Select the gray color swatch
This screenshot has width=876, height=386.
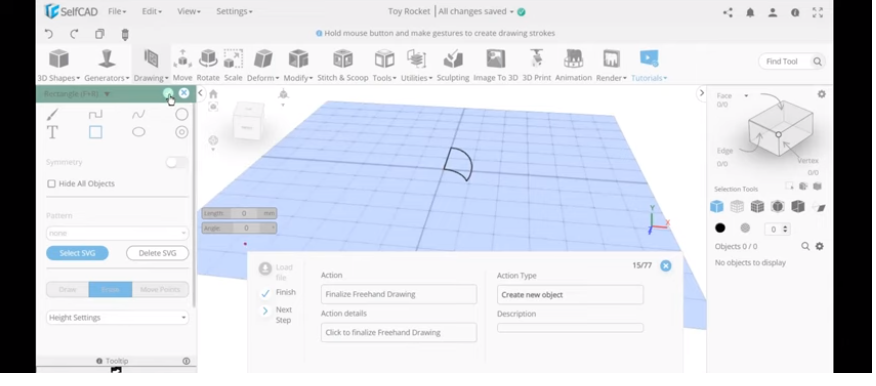click(x=745, y=228)
